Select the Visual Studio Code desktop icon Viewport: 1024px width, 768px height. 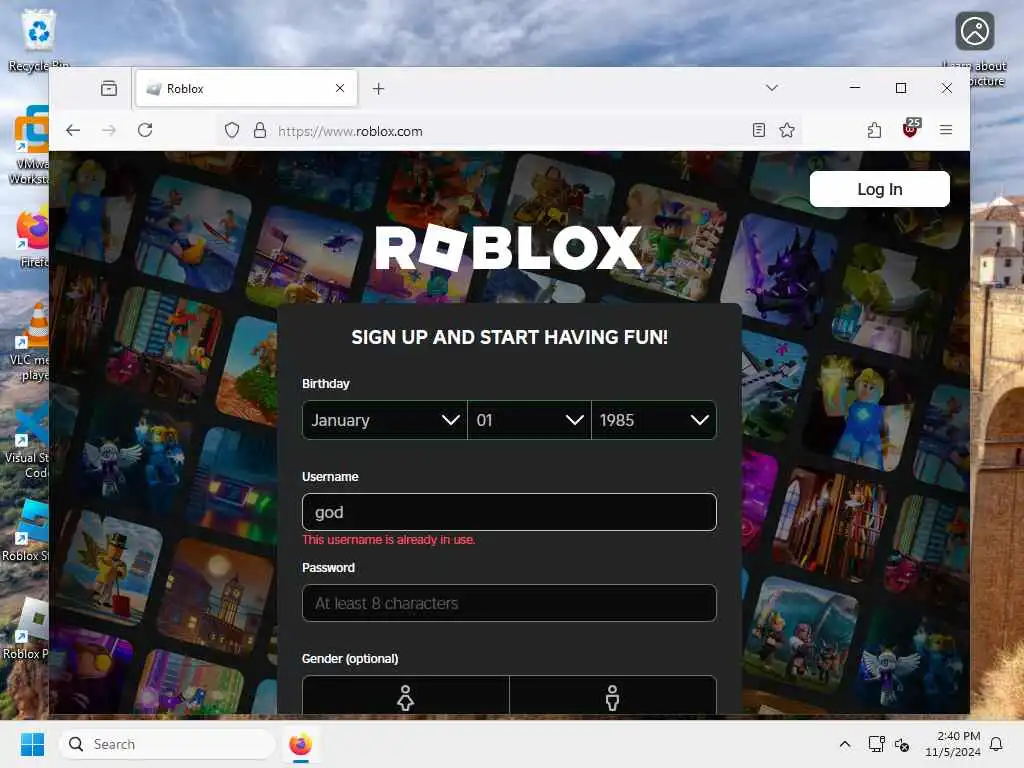point(27,440)
